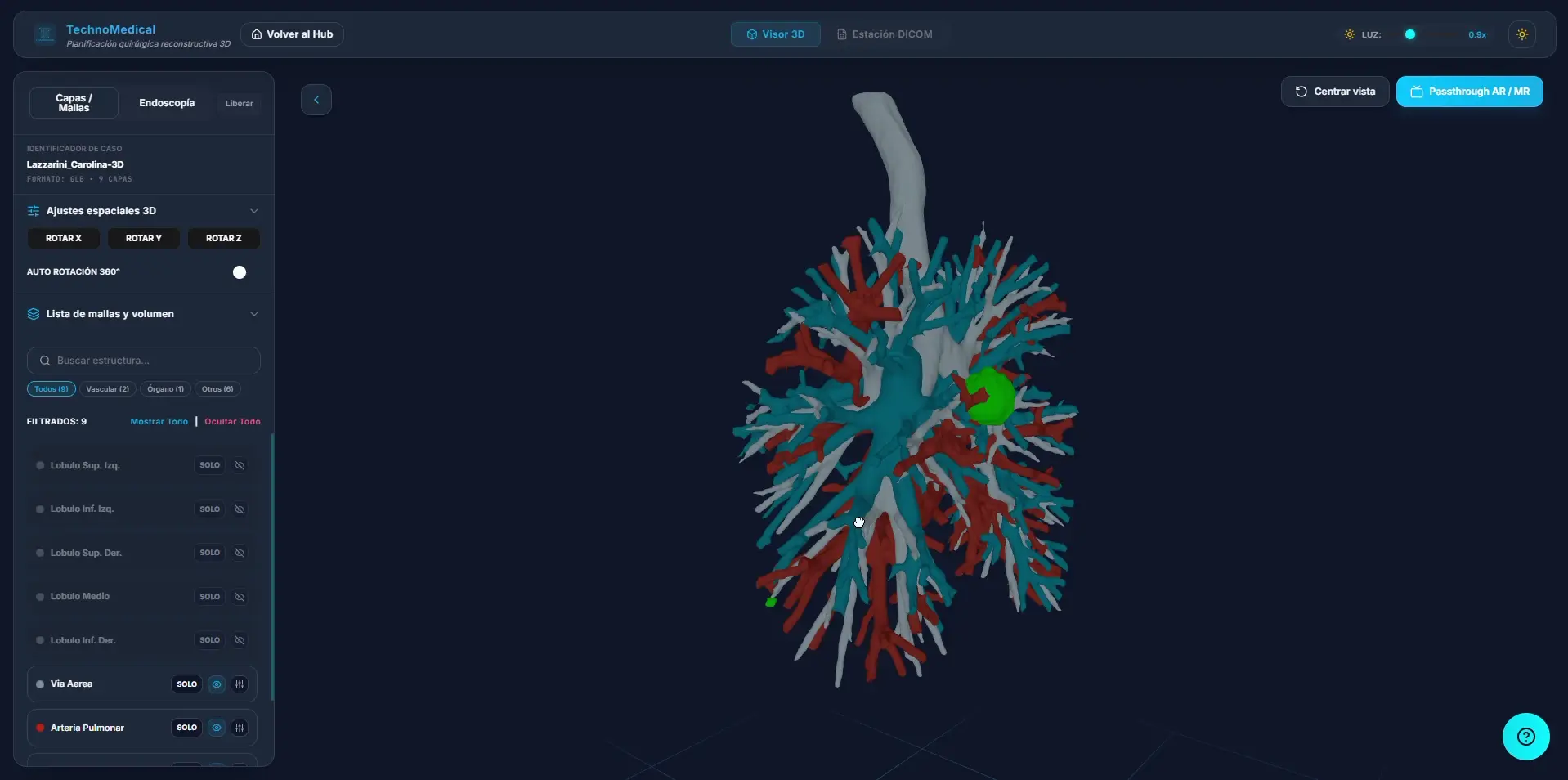Enable Auto Rotación 360° toggle

pyautogui.click(x=240, y=272)
